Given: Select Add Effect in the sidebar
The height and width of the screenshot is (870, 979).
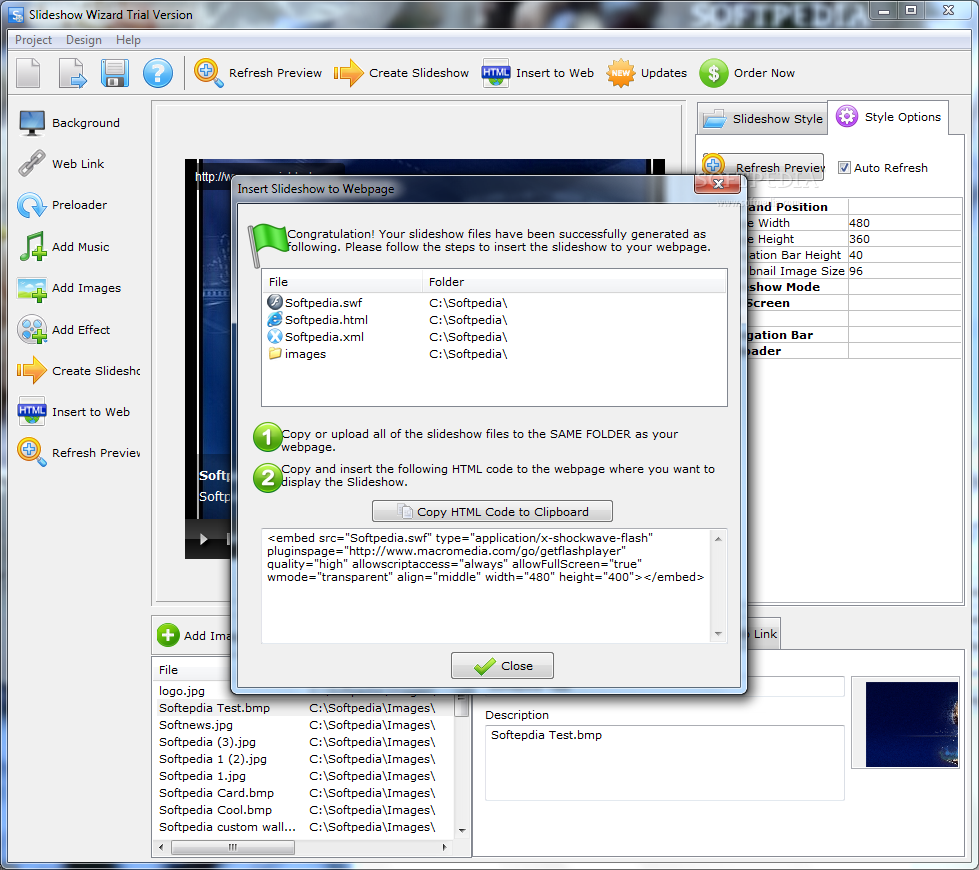Looking at the screenshot, I should 64,330.
